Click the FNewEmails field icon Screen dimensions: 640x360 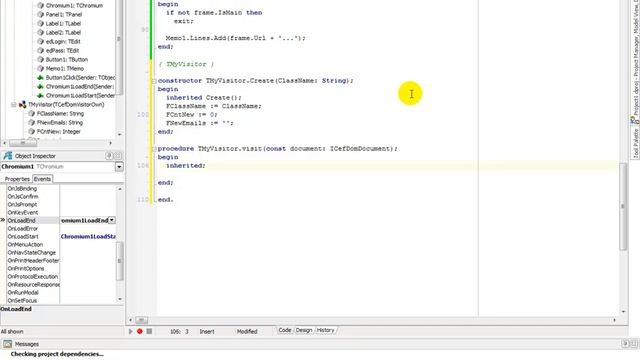31,122
